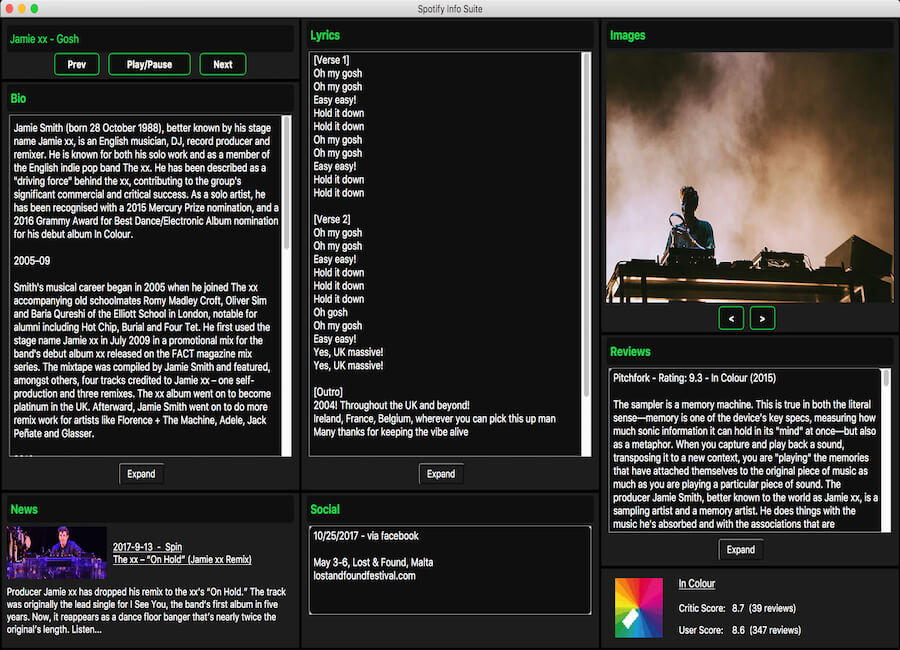Expand the Reviews panel
Image resolution: width=900 pixels, height=650 pixels.
point(740,550)
